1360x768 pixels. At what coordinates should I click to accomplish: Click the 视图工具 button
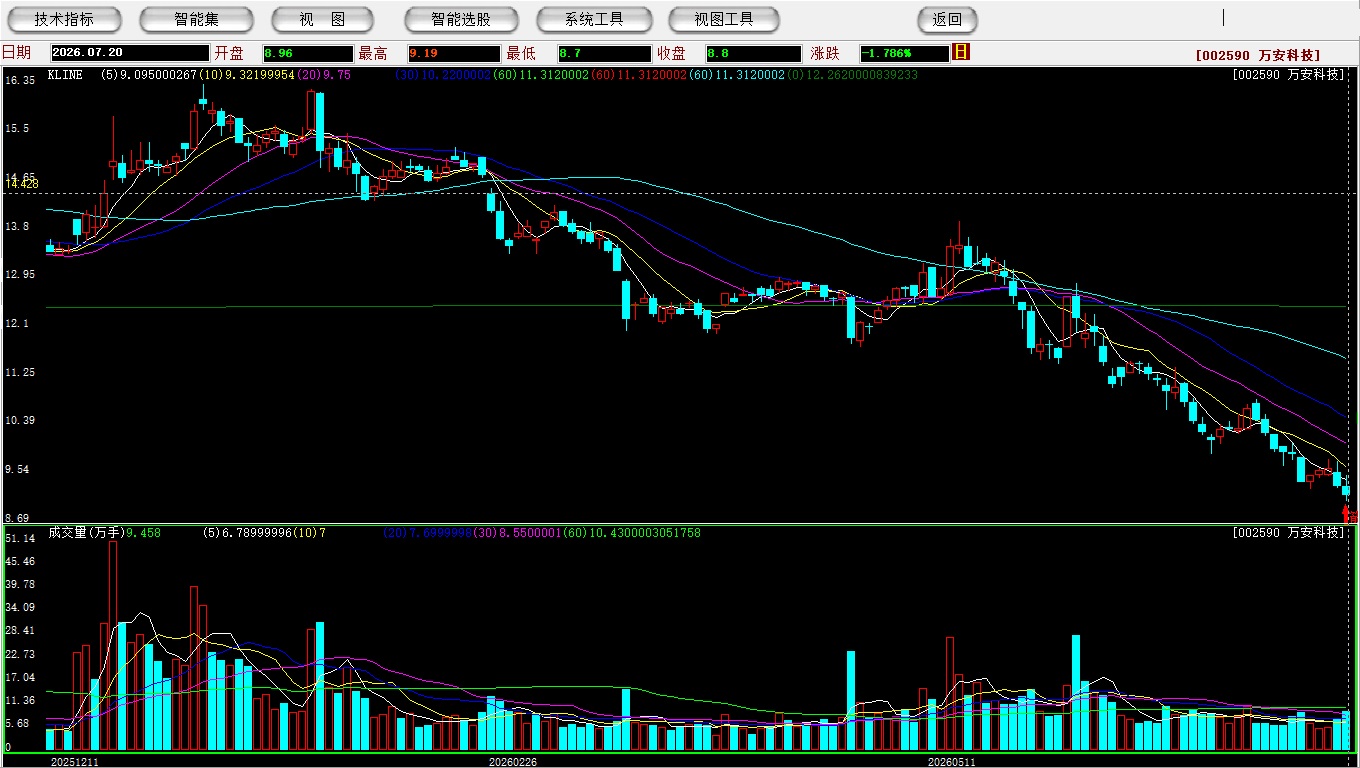725,20
